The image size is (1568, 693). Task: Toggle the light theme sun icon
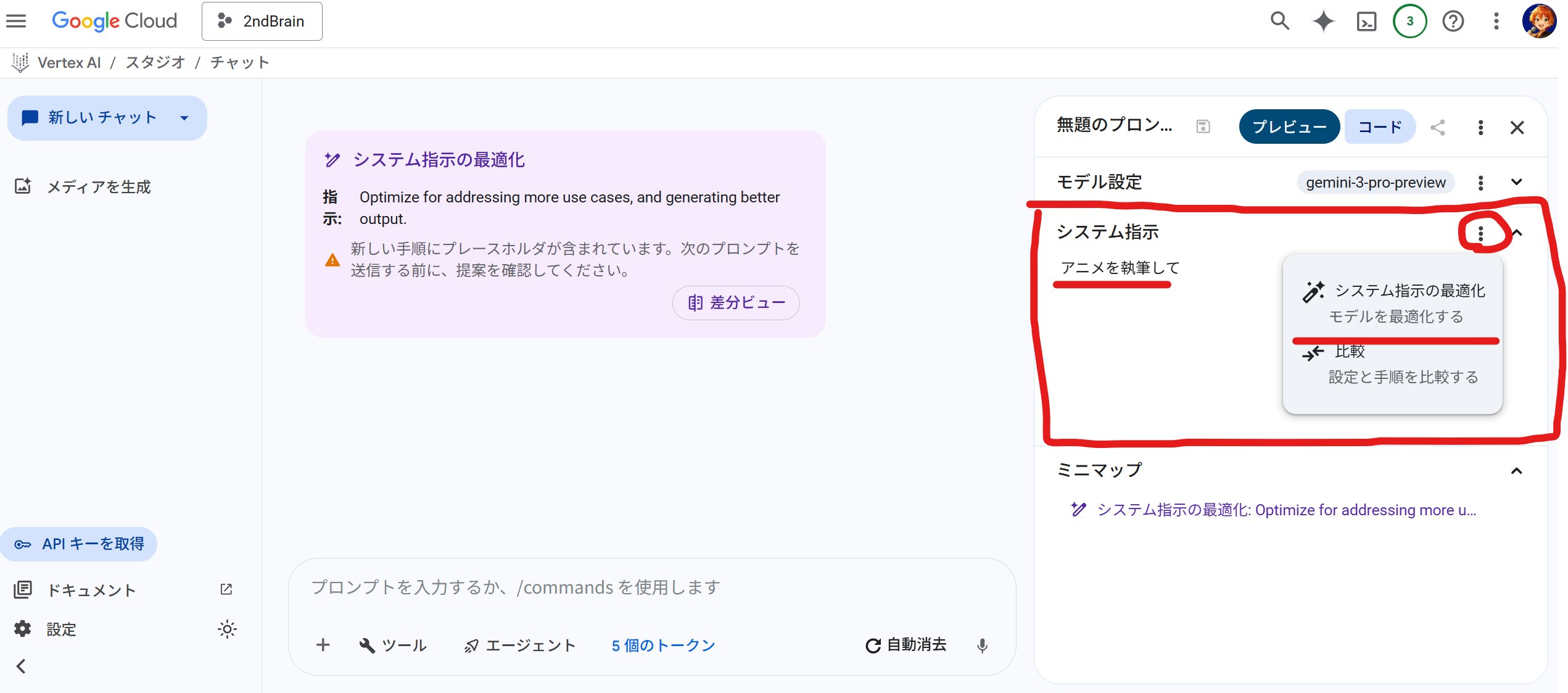tap(227, 629)
